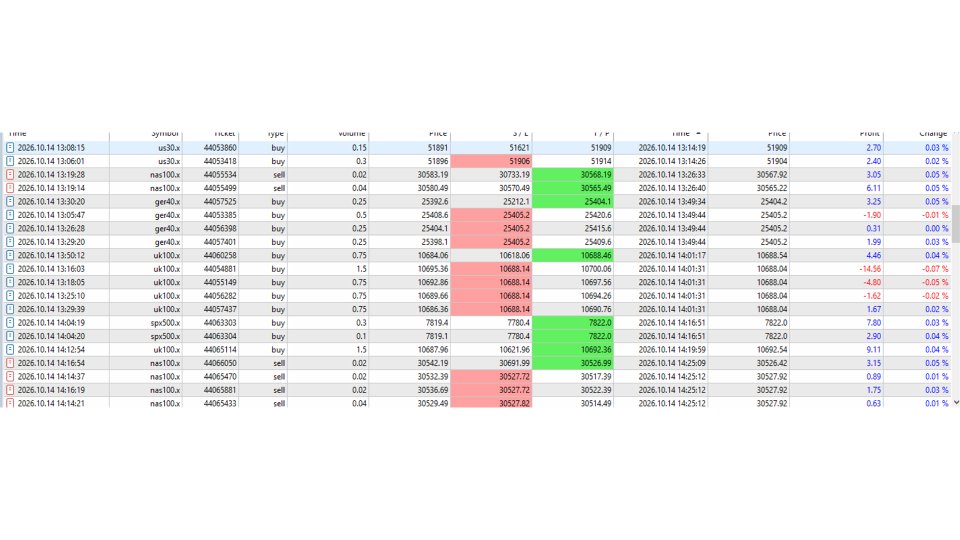This screenshot has height=540, width=960.
Task: Click the buy order icon for ticket 44055149
Action: point(10,282)
